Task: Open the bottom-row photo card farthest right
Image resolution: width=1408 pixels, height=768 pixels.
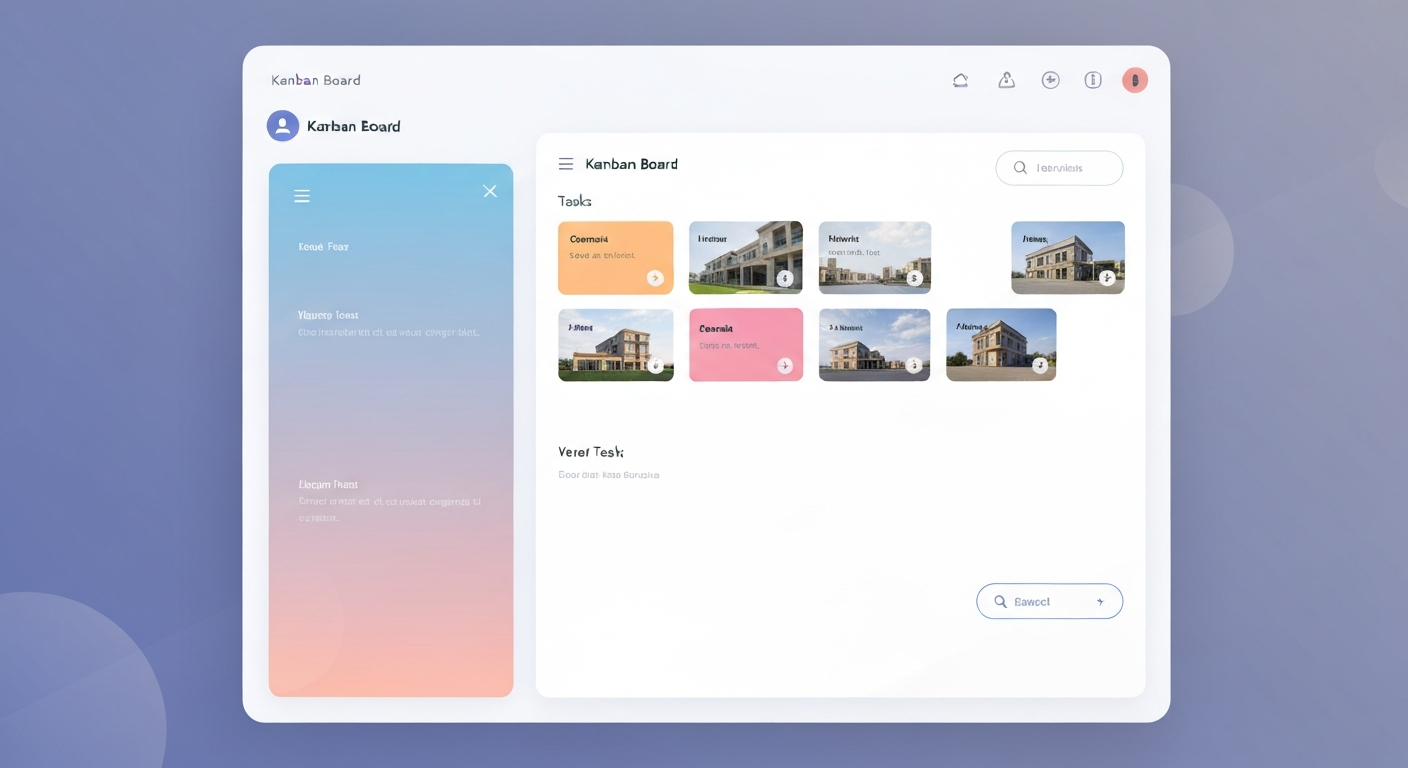Action: pos(1001,345)
